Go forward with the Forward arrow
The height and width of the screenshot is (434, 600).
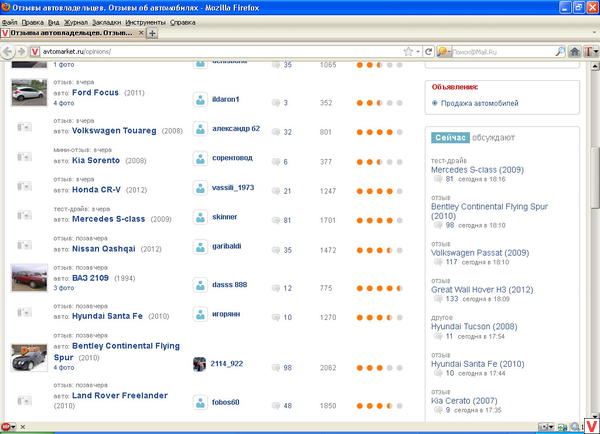pyautogui.click(x=21, y=51)
